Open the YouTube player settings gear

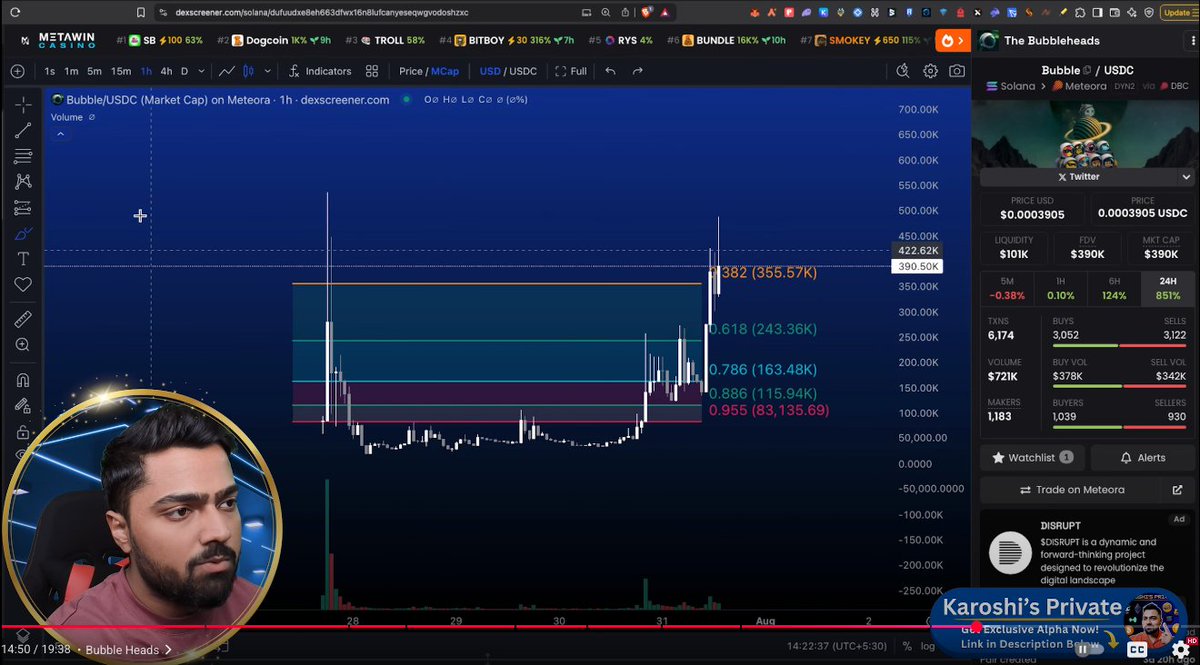(x=1180, y=649)
